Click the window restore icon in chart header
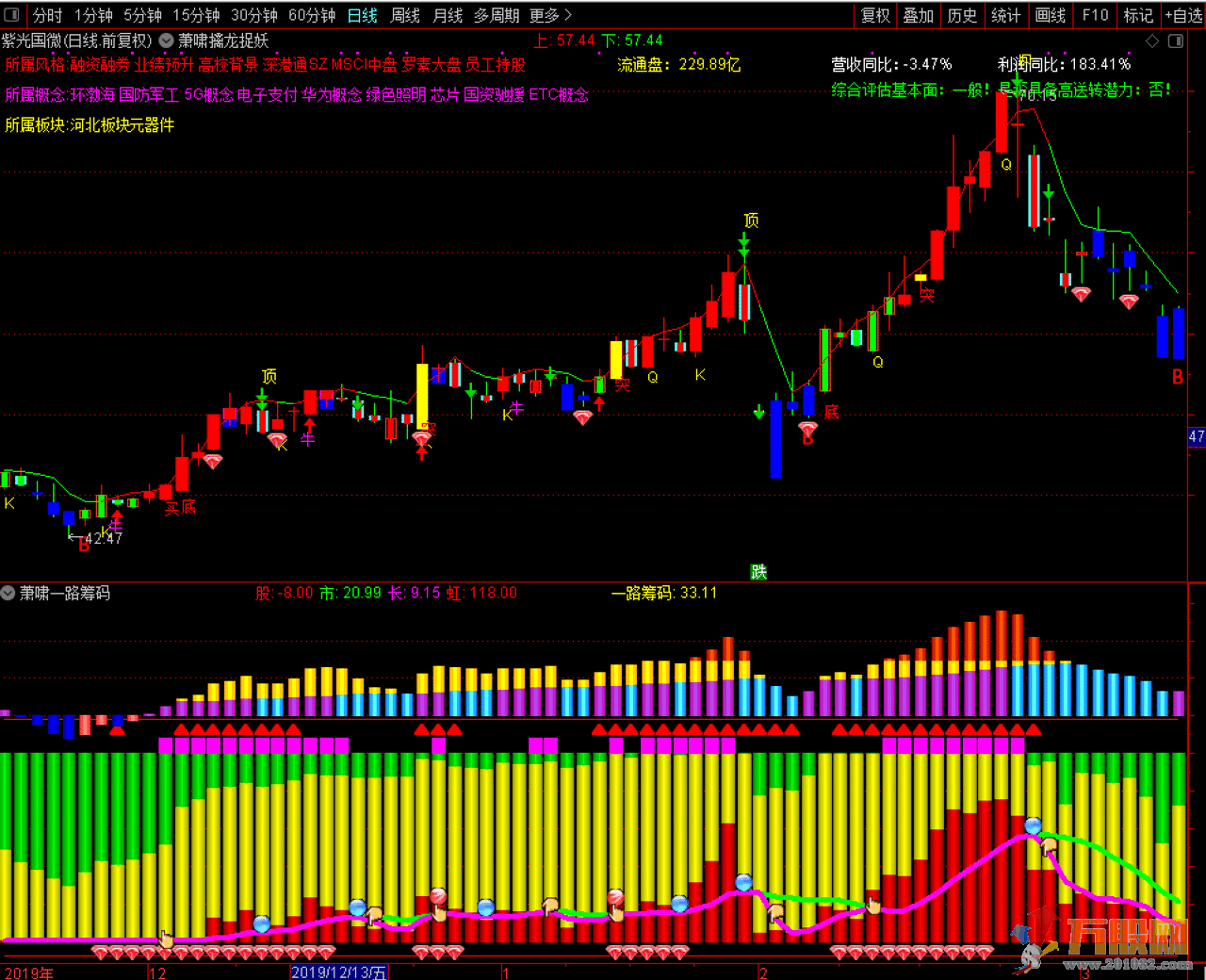This screenshot has height=980, width=1206. pos(1176,41)
